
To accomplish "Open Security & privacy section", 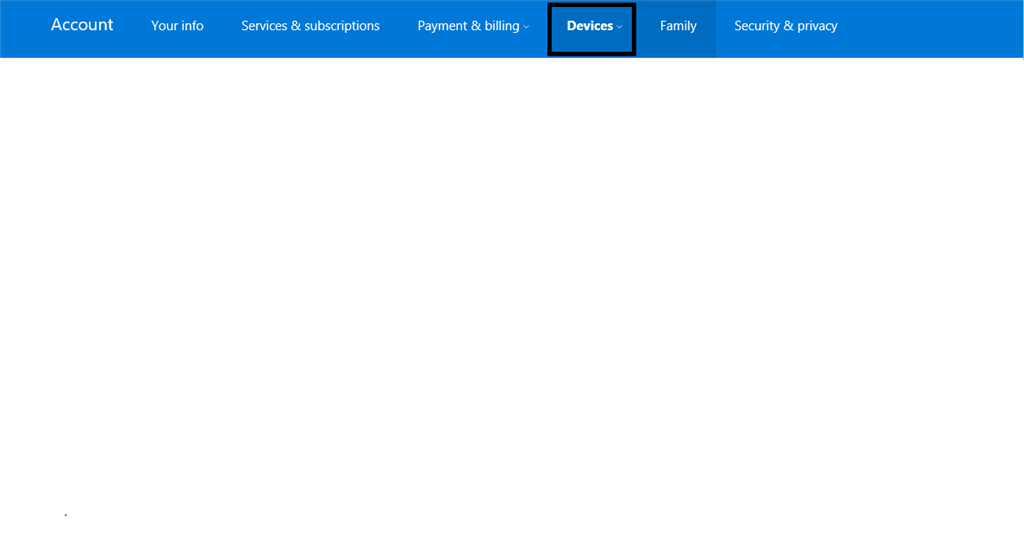I will tap(786, 26).
